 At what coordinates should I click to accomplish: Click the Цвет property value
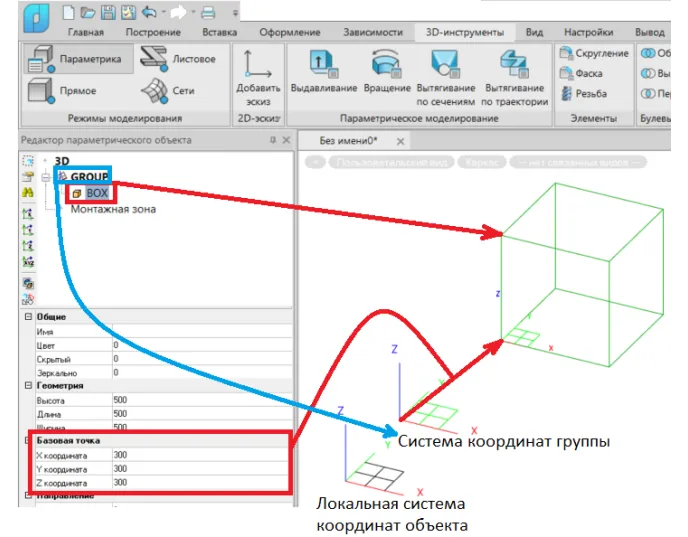(x=202, y=345)
